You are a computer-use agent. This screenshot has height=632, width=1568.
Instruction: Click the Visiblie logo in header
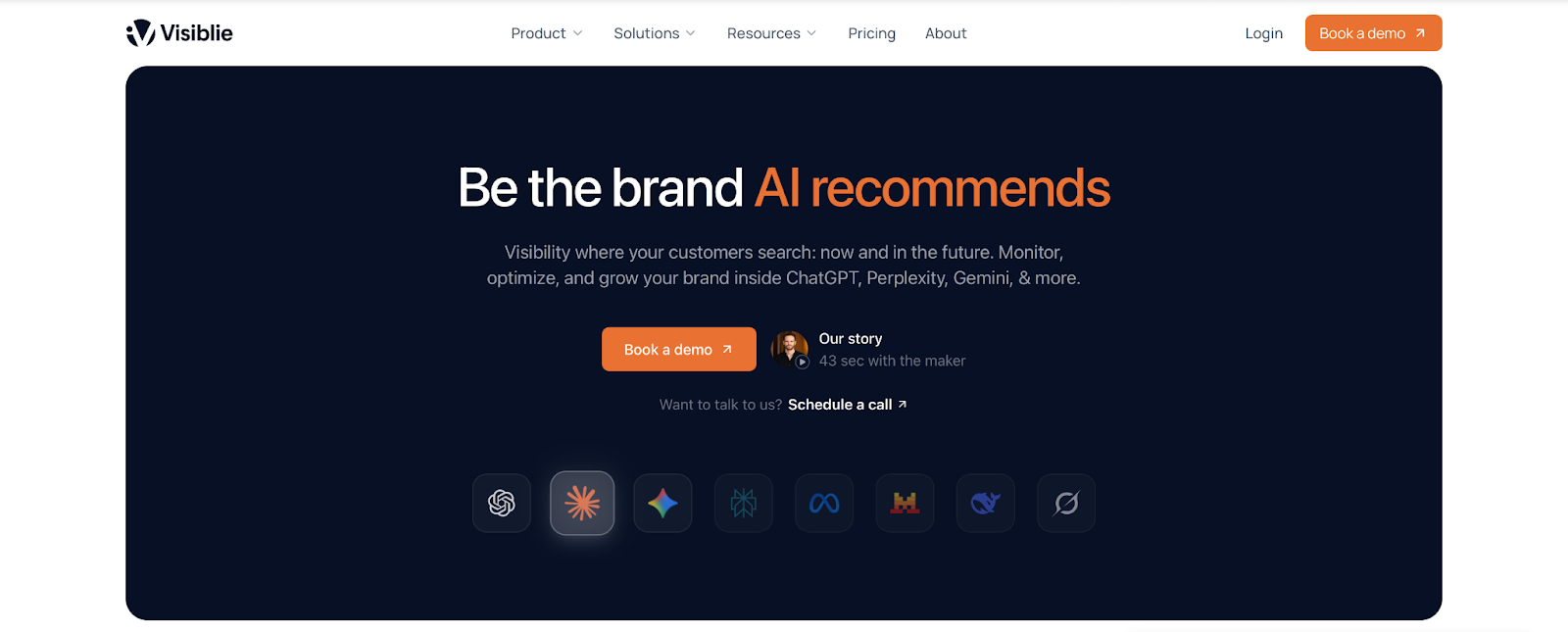pos(179,33)
